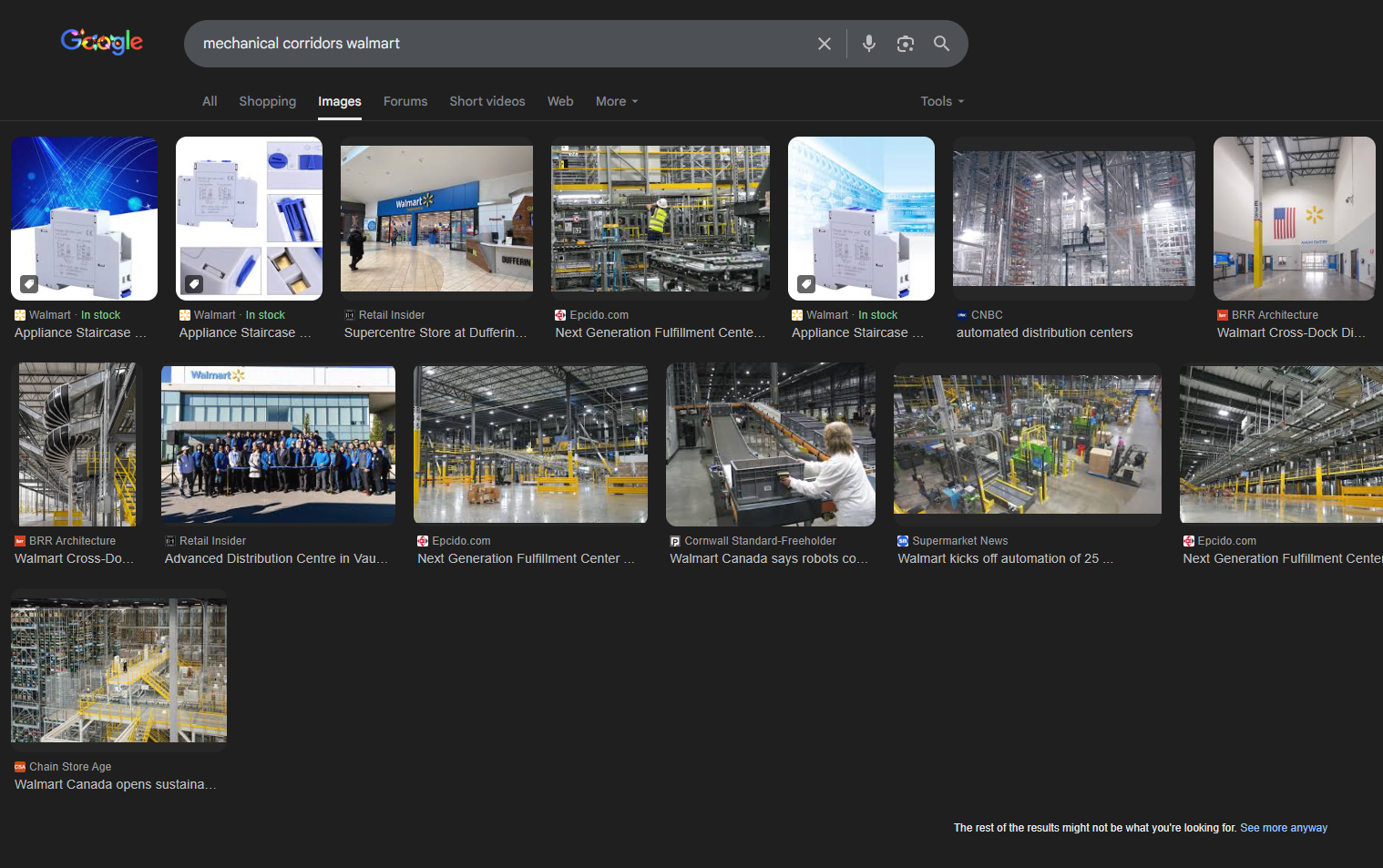Viewport: 1383px width, 868px height.
Task: Click BRR Architecture favicon under the spiral chute image
Action: click(x=20, y=541)
